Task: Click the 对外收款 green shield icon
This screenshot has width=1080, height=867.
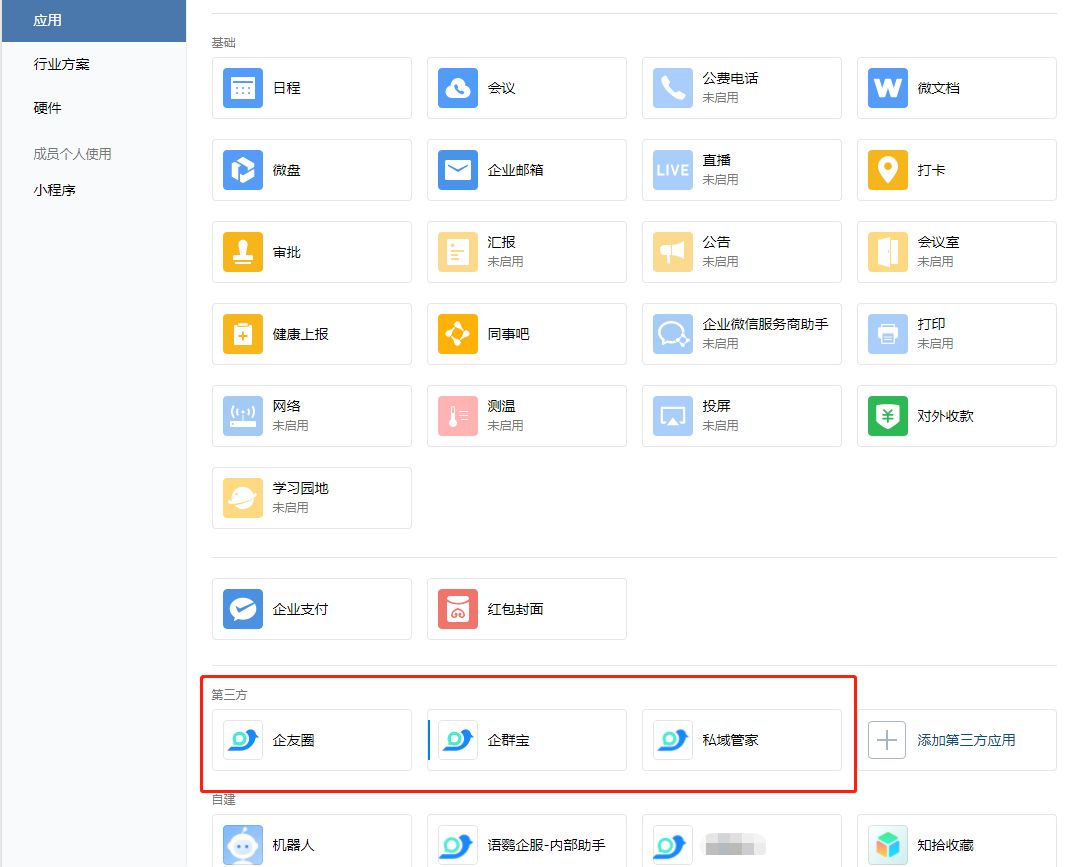Action: [887, 416]
